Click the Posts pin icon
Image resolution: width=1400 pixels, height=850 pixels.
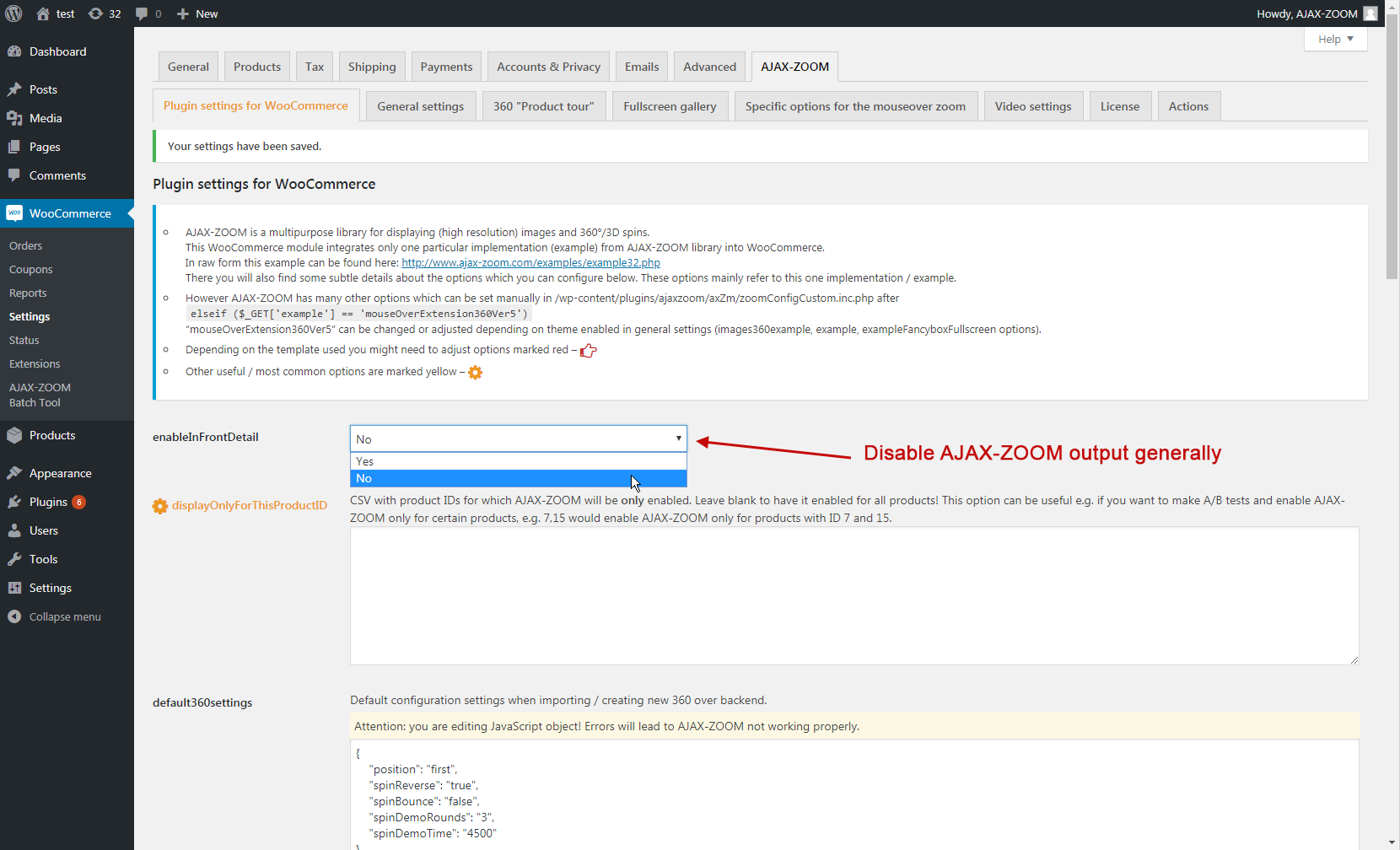[x=14, y=89]
